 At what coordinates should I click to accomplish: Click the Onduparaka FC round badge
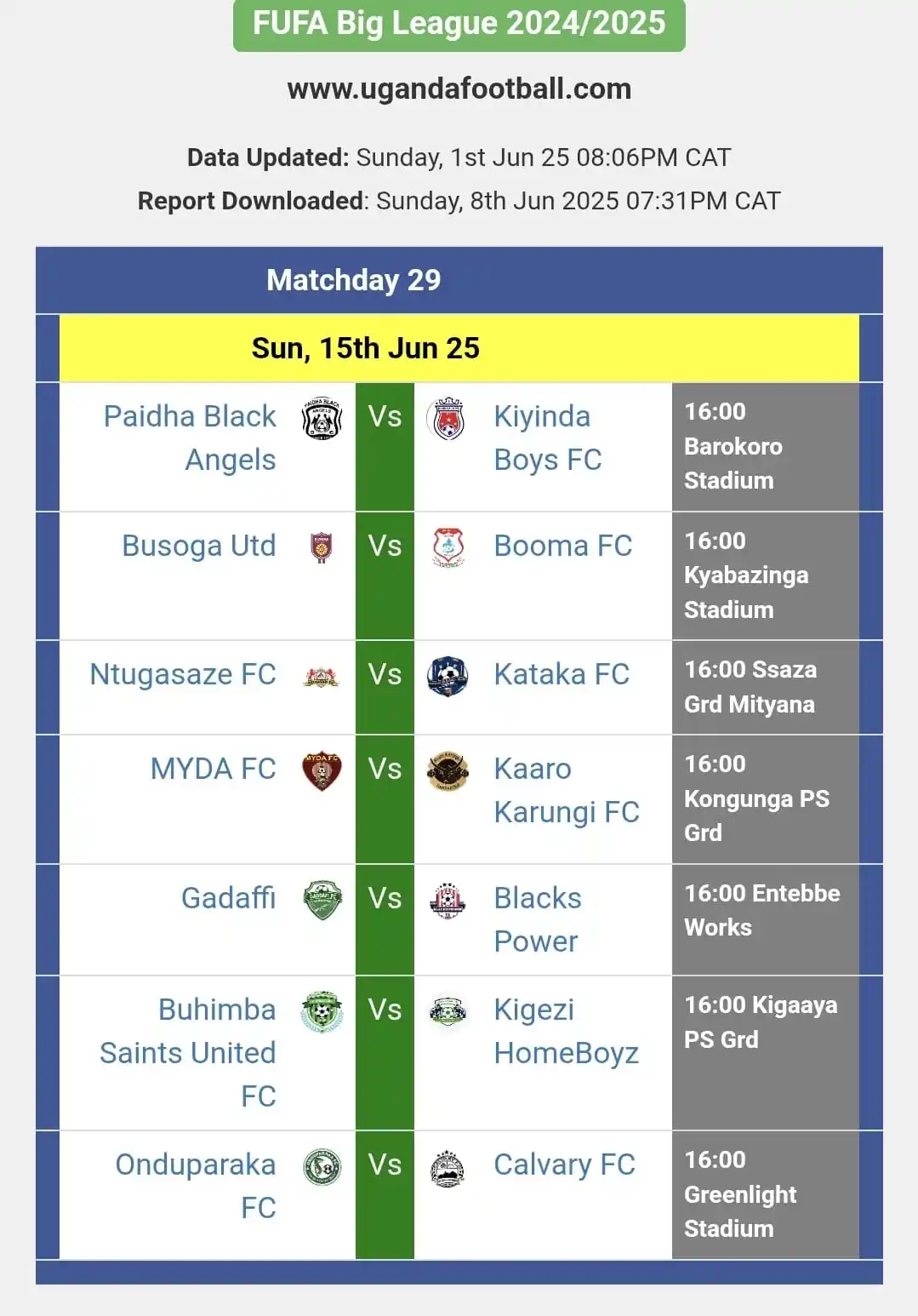[x=322, y=1166]
